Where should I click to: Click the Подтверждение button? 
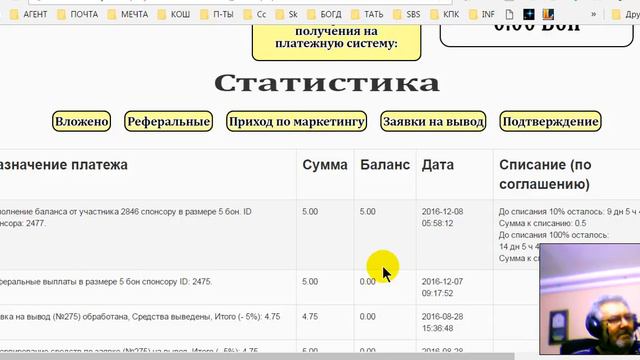551,121
